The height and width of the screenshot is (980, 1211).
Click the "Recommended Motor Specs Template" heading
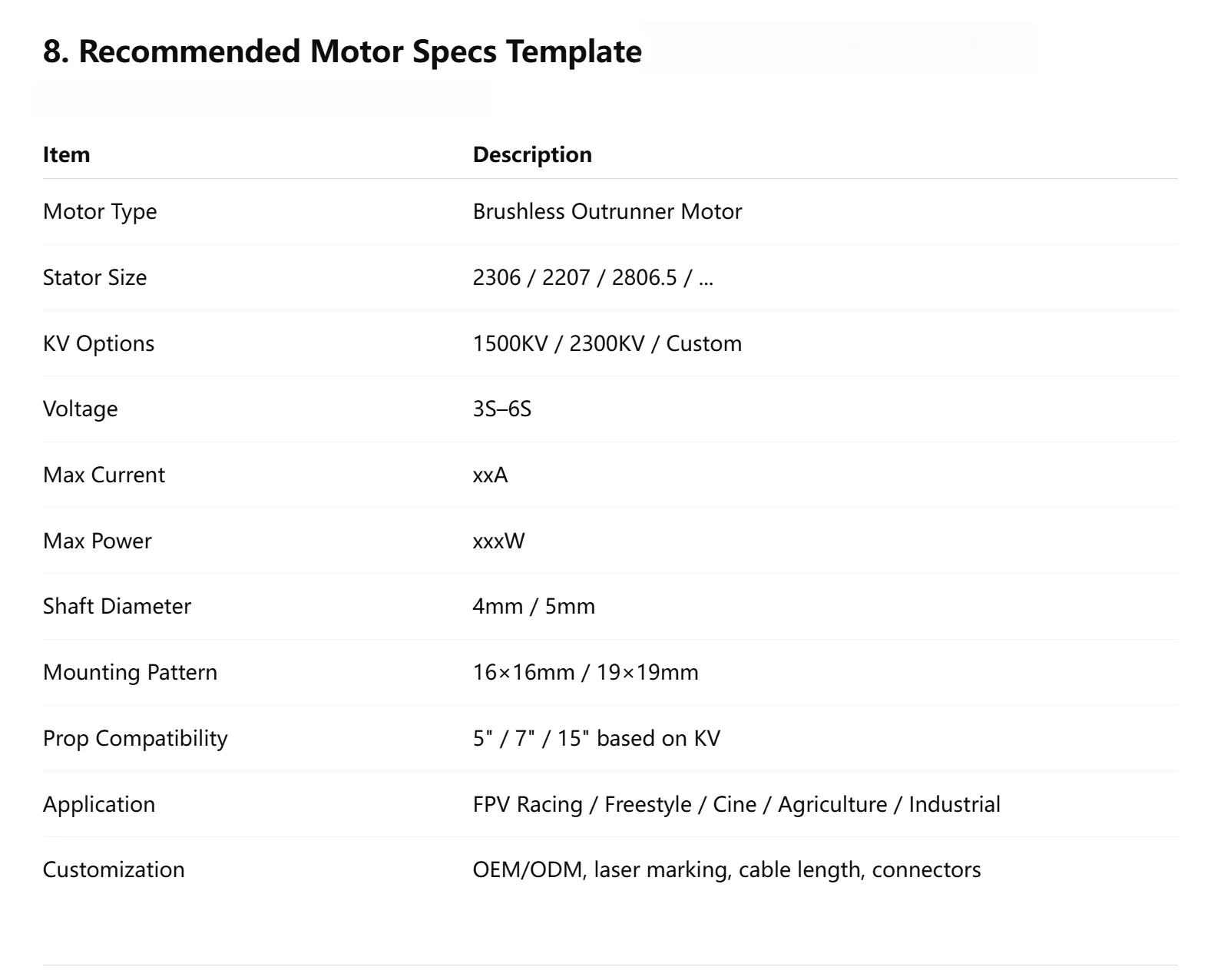[x=342, y=51]
